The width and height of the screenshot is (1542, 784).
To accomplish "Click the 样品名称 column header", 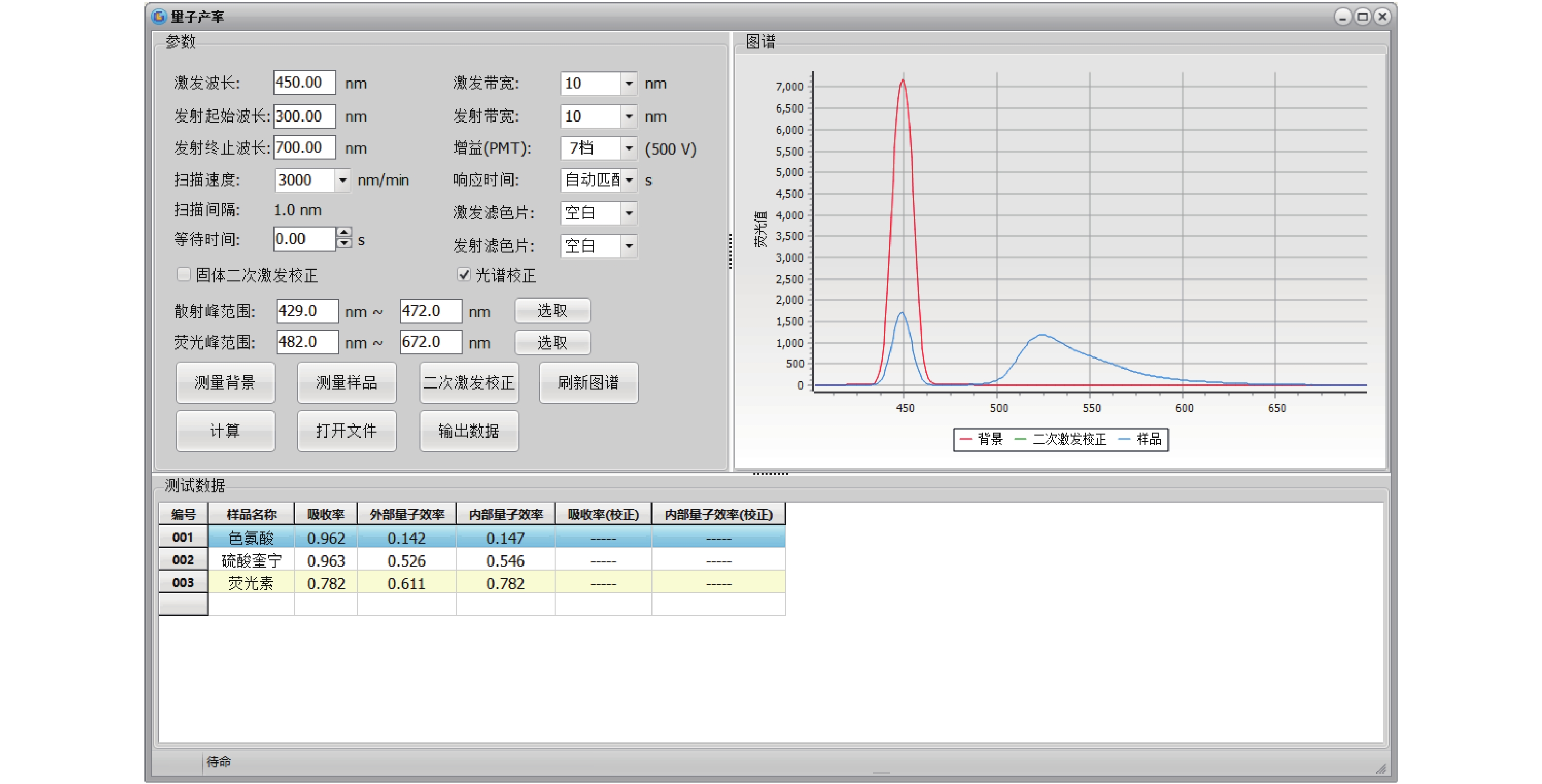I will coord(251,514).
